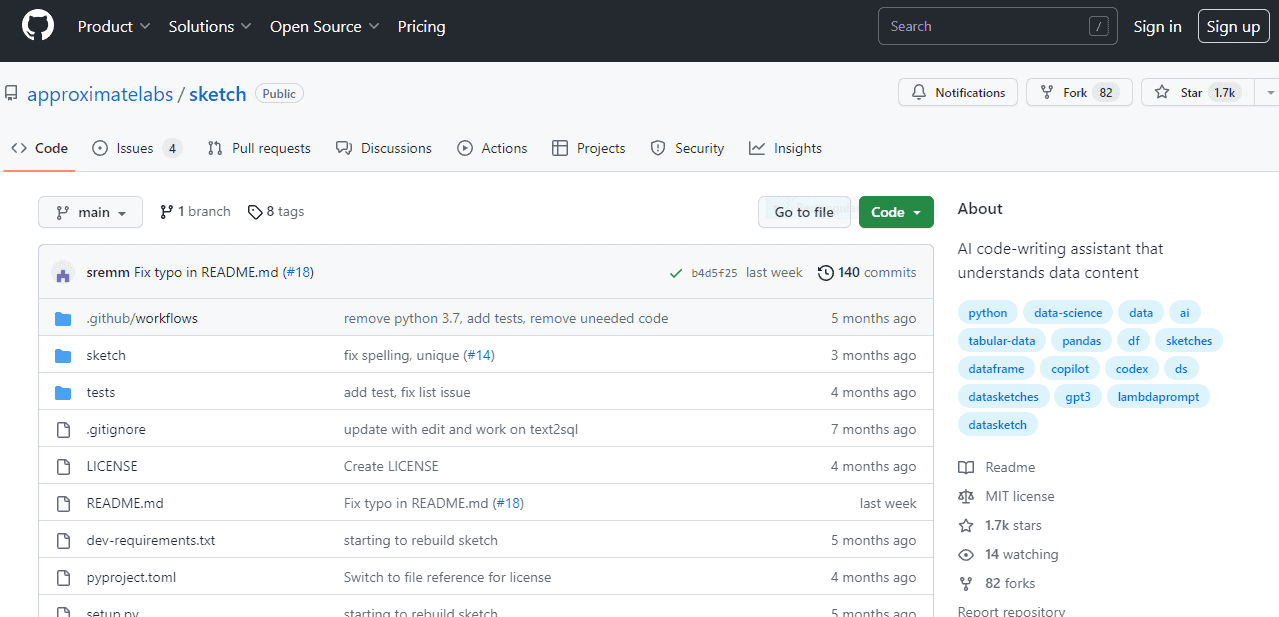The width and height of the screenshot is (1279, 617).
Task: Select the tabular-data topic tag
Action: [x=1002, y=341]
